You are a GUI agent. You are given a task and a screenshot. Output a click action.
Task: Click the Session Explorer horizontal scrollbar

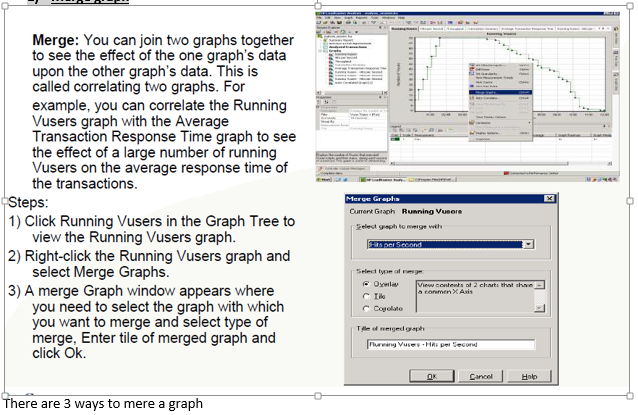351,93
